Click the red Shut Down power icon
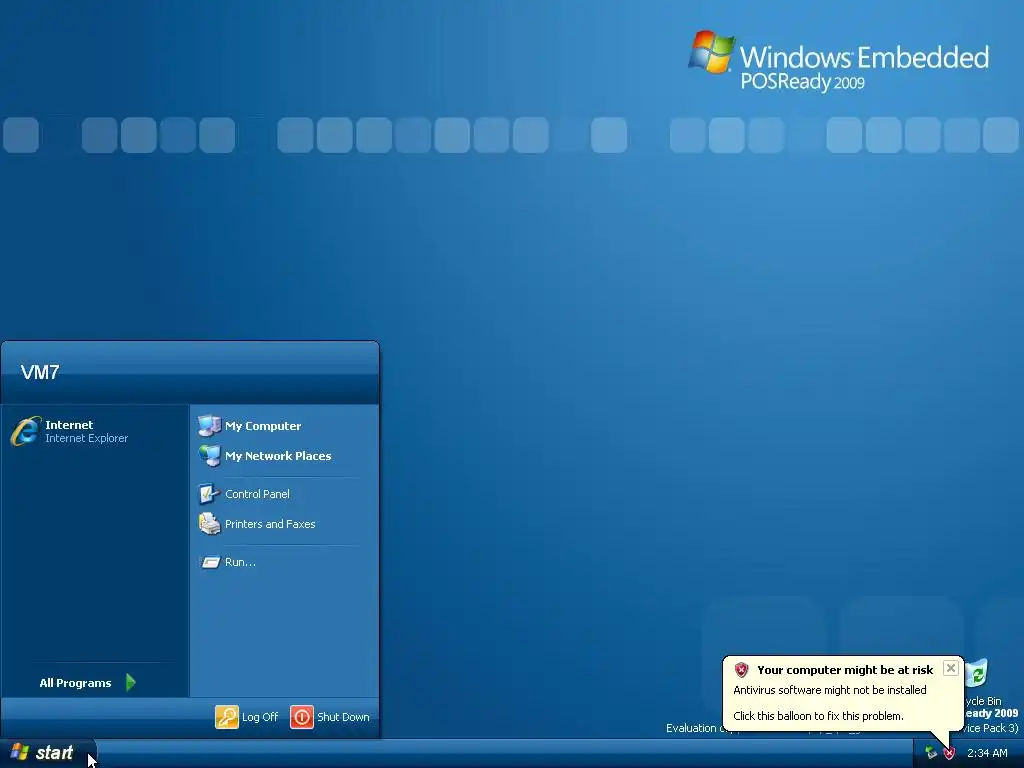Viewport: 1024px width, 768px height. point(302,716)
